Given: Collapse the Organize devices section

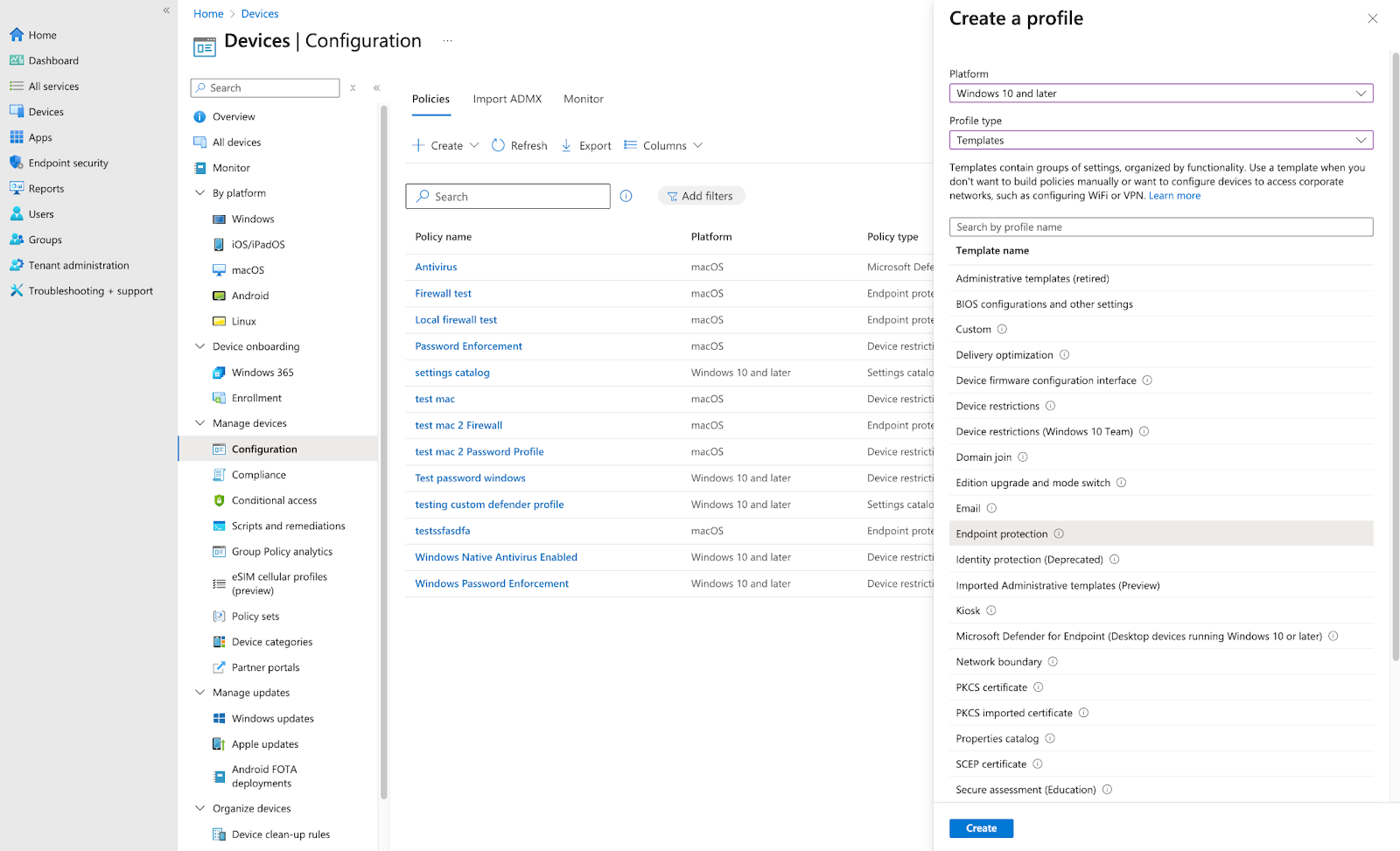Looking at the screenshot, I should (x=199, y=808).
